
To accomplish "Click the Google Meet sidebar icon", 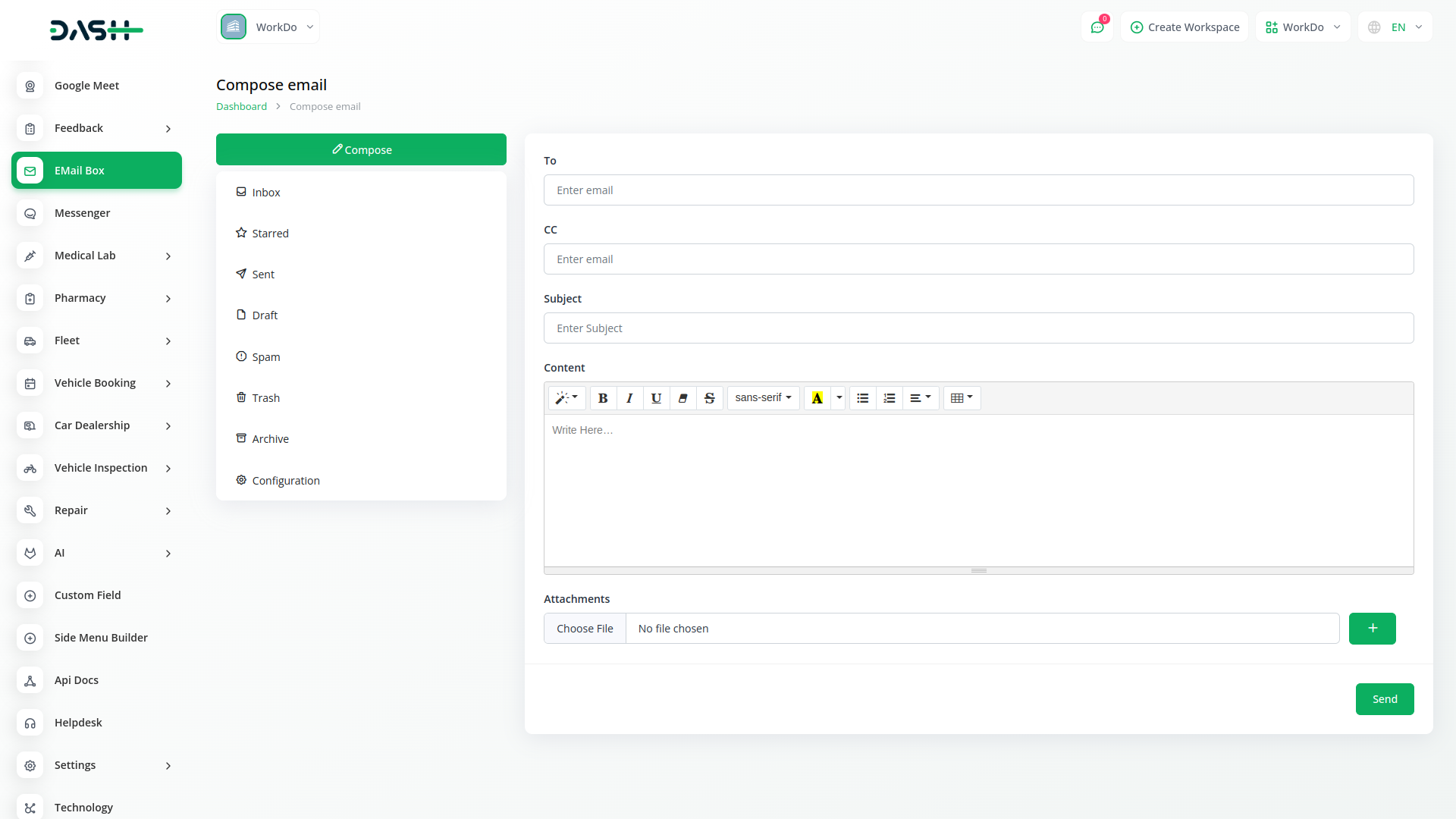I will click(x=30, y=86).
